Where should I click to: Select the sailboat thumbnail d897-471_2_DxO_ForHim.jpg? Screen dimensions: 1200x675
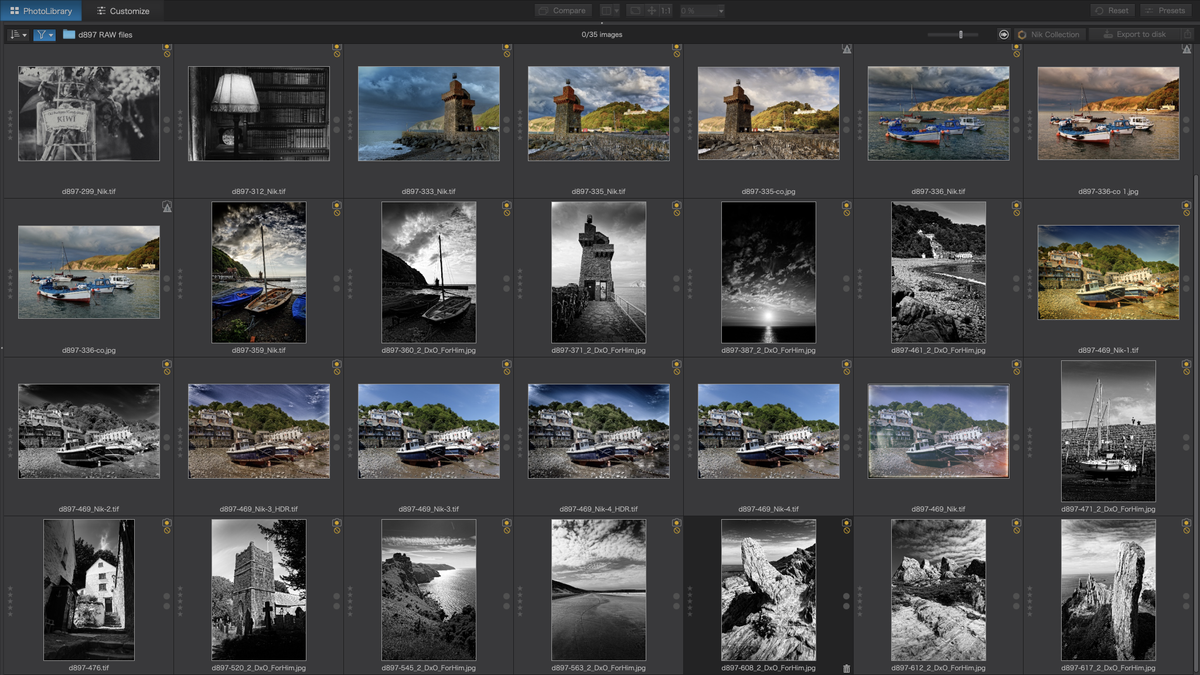1108,431
